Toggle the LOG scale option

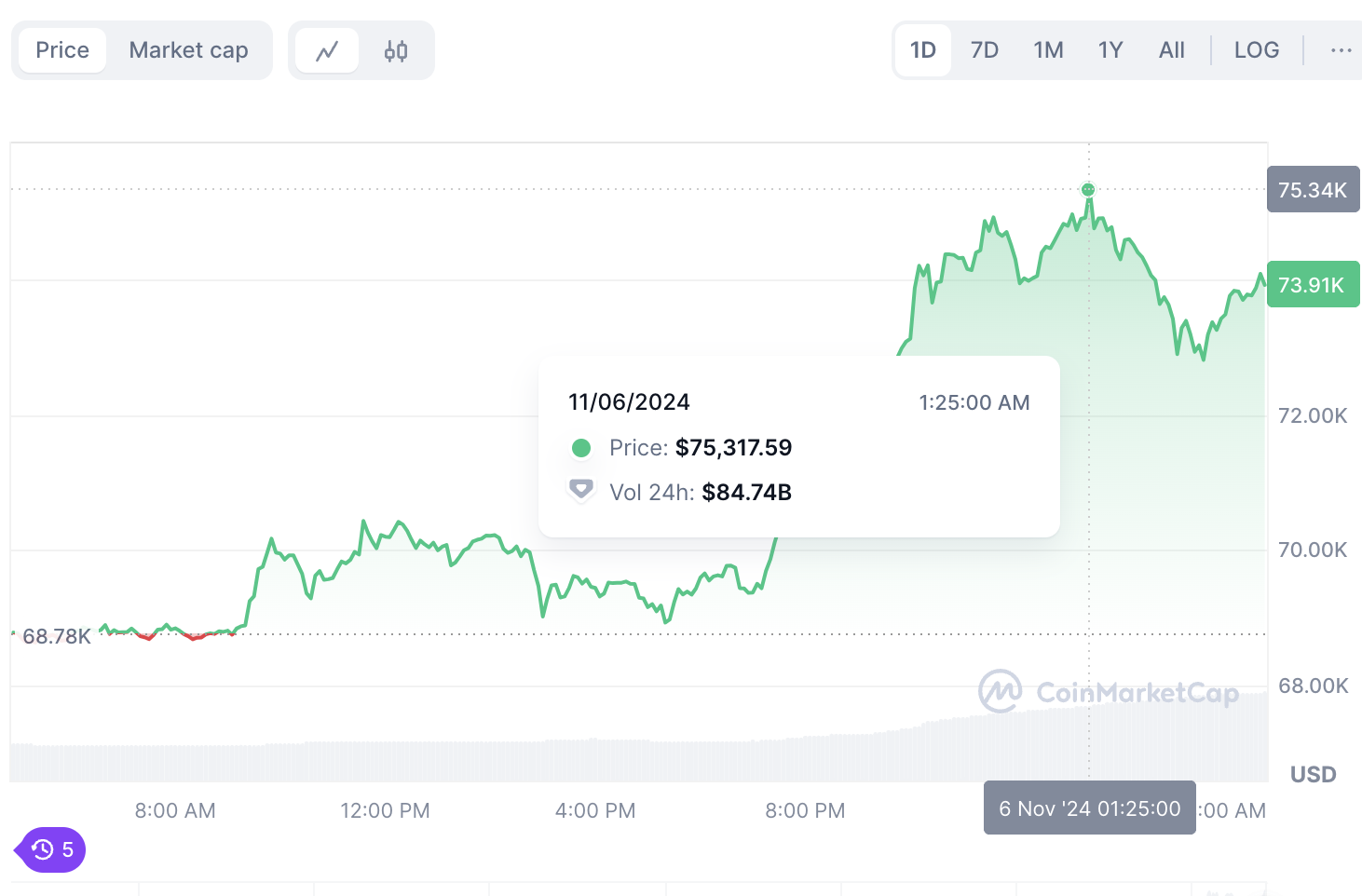(1256, 50)
